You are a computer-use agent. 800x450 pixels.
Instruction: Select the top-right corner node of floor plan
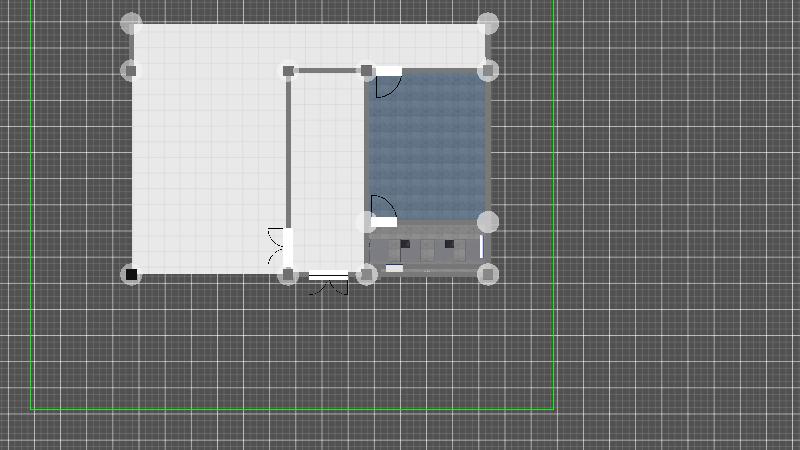(487, 23)
